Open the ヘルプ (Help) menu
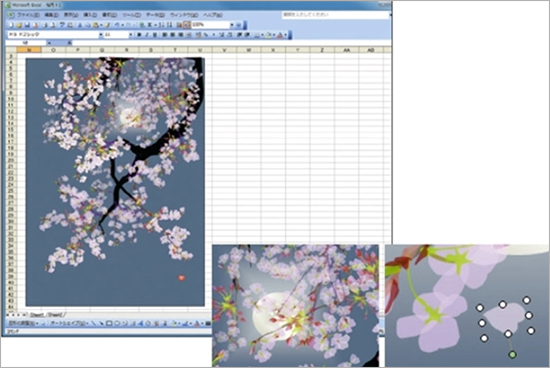 pyautogui.click(x=213, y=15)
